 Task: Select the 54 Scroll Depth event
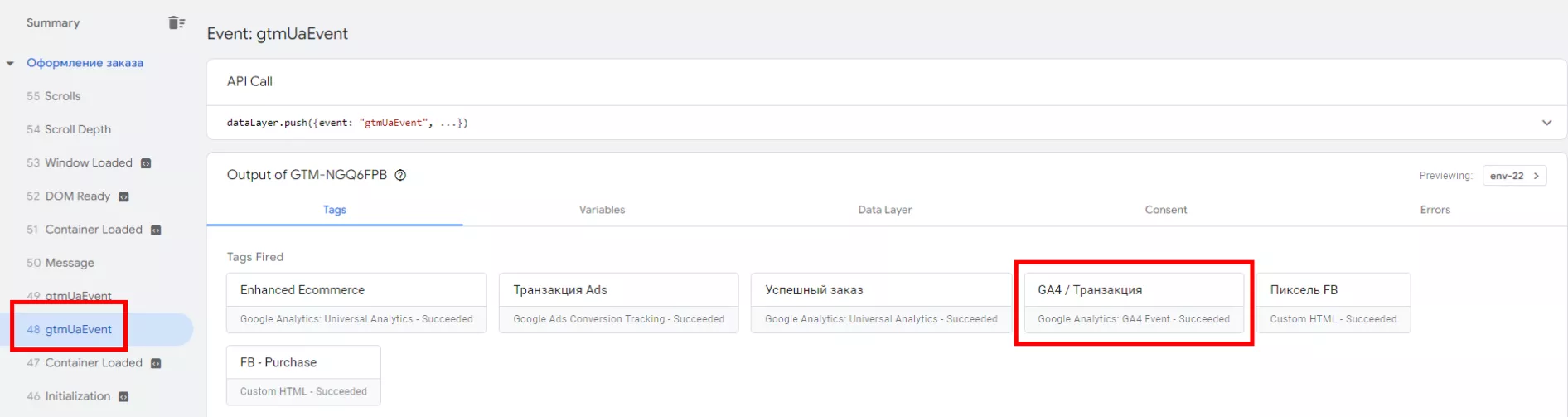69,129
